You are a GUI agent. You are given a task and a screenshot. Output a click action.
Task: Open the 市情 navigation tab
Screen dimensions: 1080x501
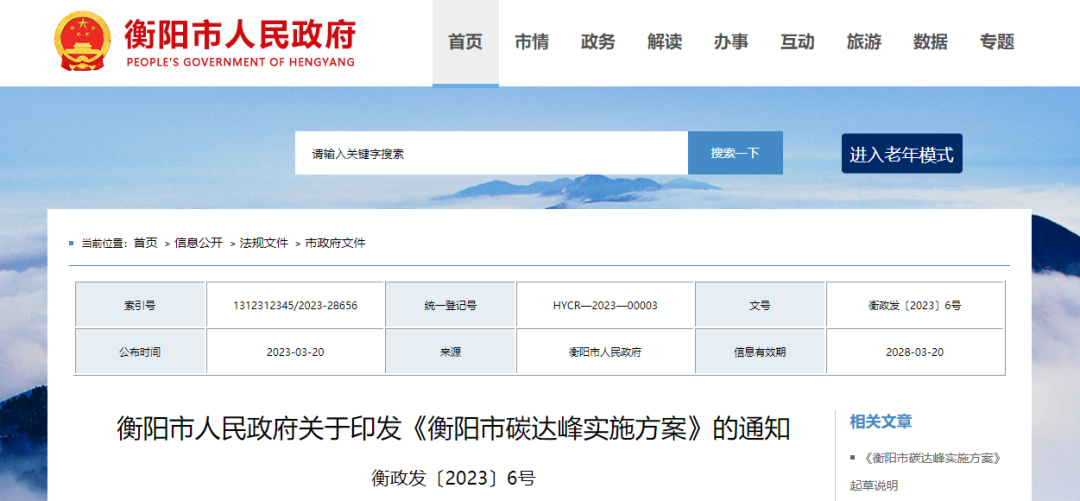click(x=532, y=43)
